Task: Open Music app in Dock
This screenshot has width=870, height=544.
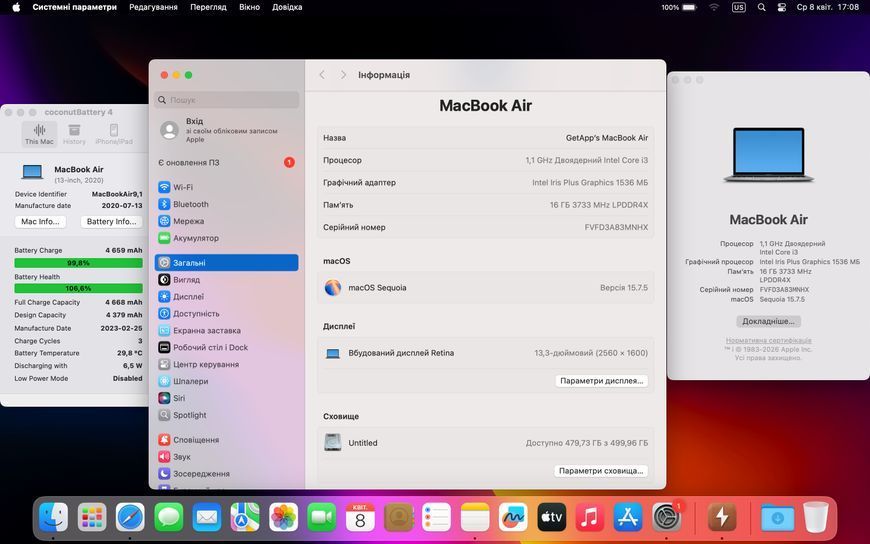Action: pyautogui.click(x=590, y=517)
